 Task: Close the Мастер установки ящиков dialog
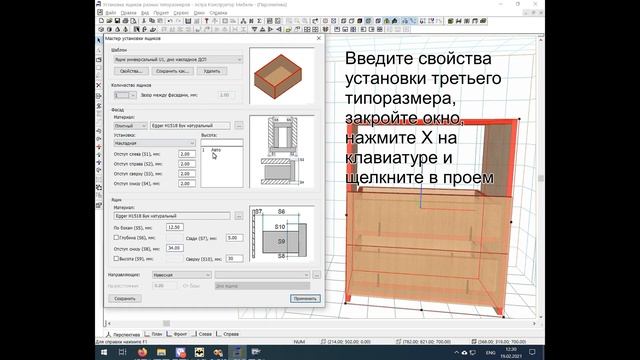(319, 38)
